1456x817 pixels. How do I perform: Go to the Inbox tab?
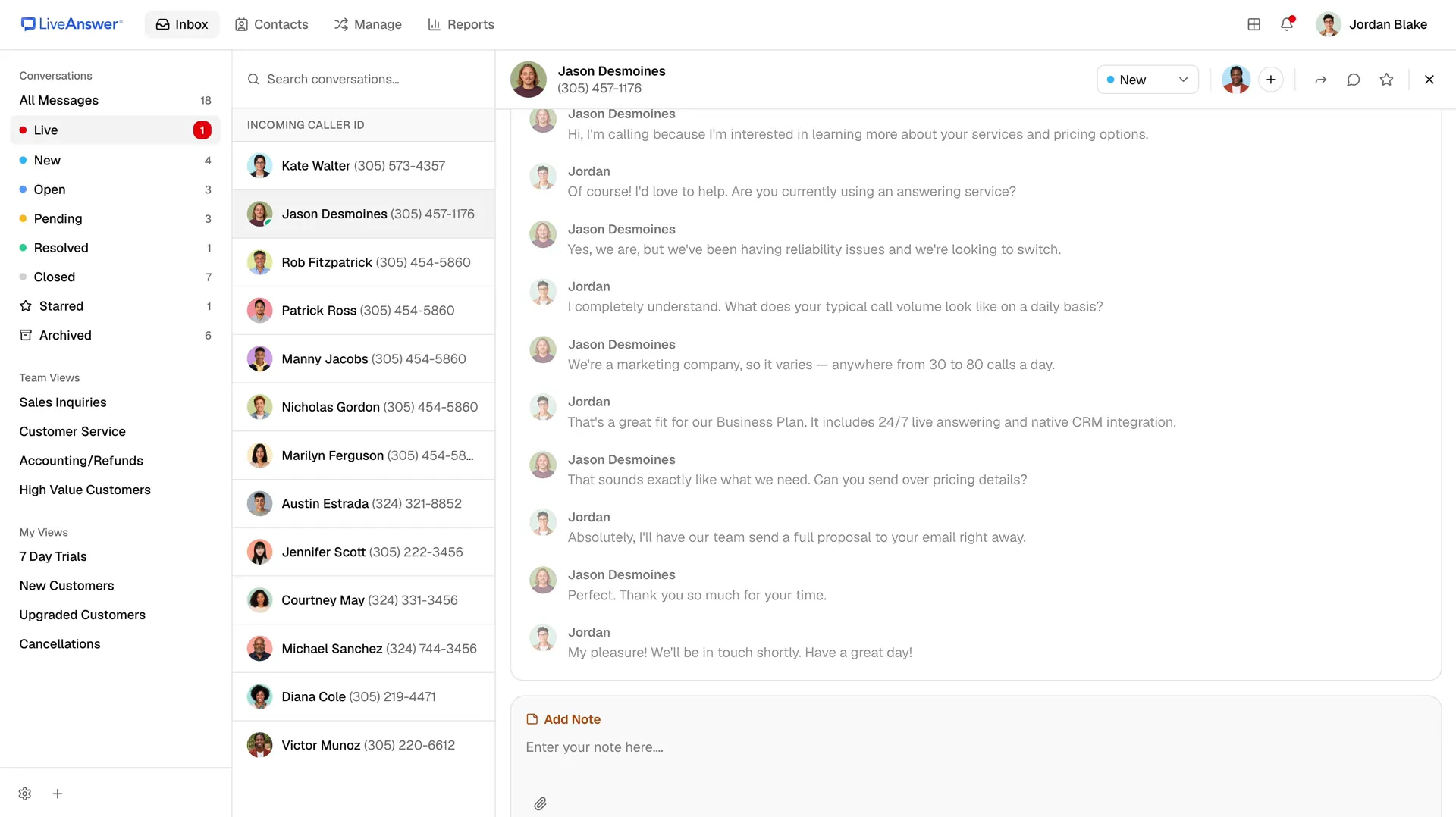[182, 24]
